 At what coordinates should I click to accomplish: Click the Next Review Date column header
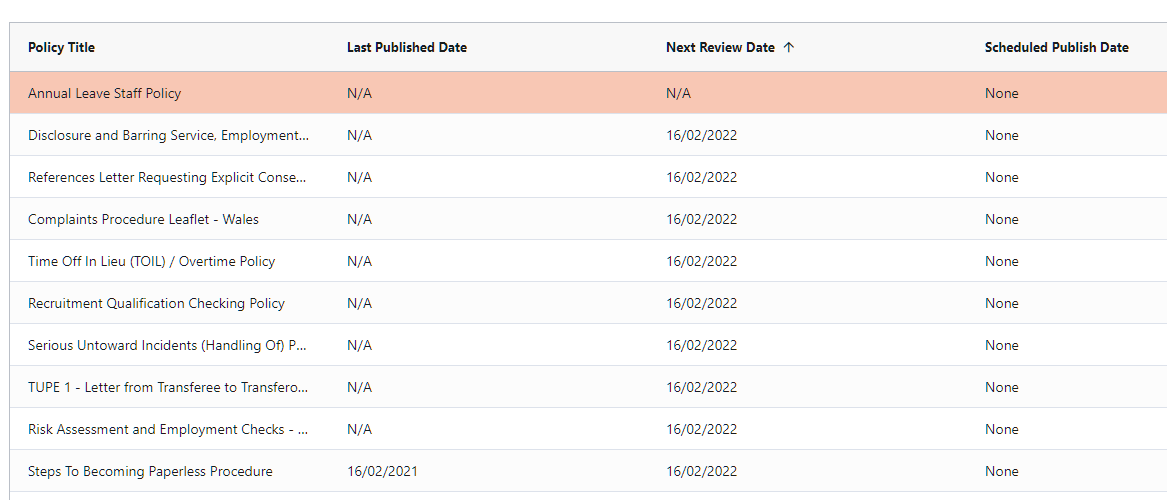point(720,47)
